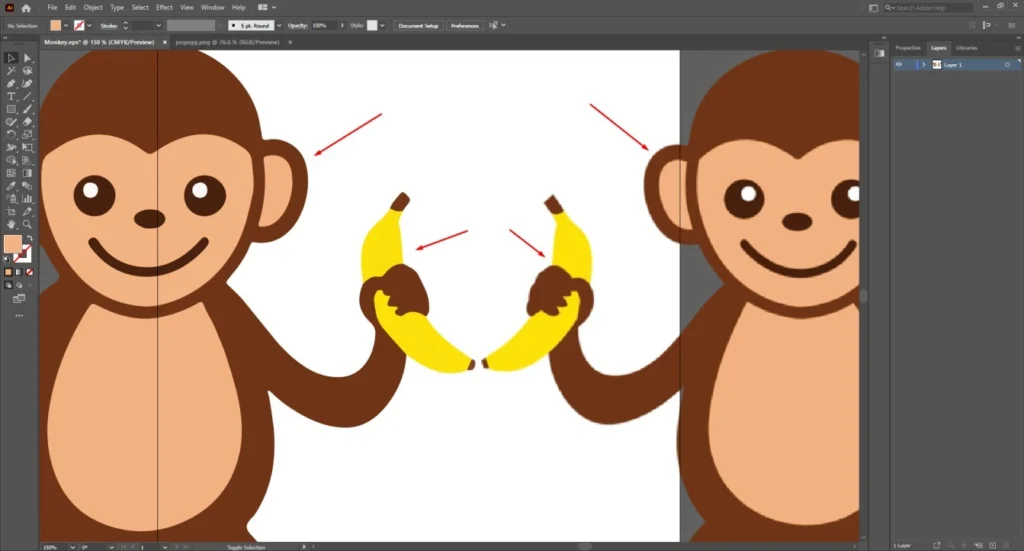Click Layer 1 target circle
This screenshot has width=1024, height=551.
pos(1007,65)
